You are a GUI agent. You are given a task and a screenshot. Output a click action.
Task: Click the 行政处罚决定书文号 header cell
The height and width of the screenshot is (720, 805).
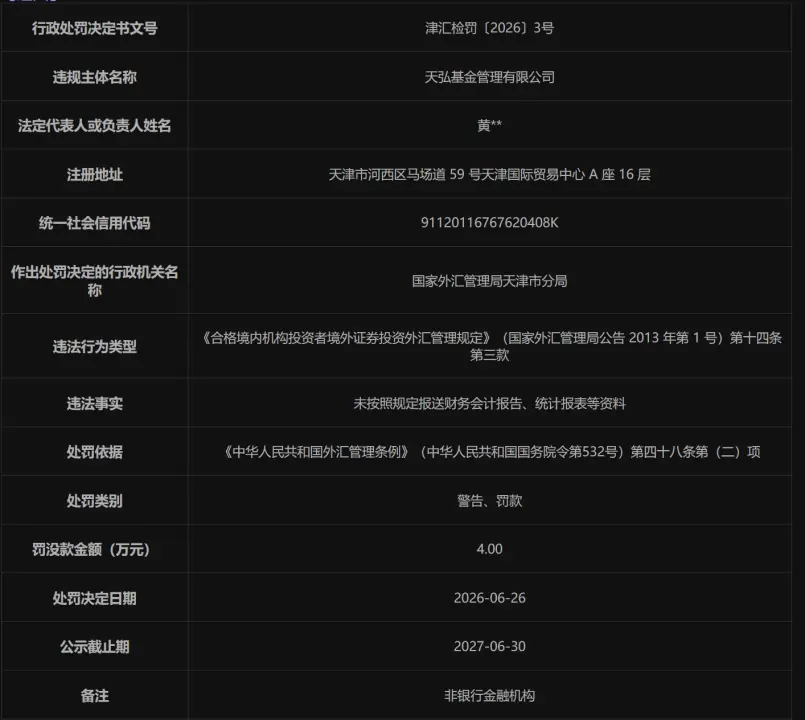click(x=94, y=28)
